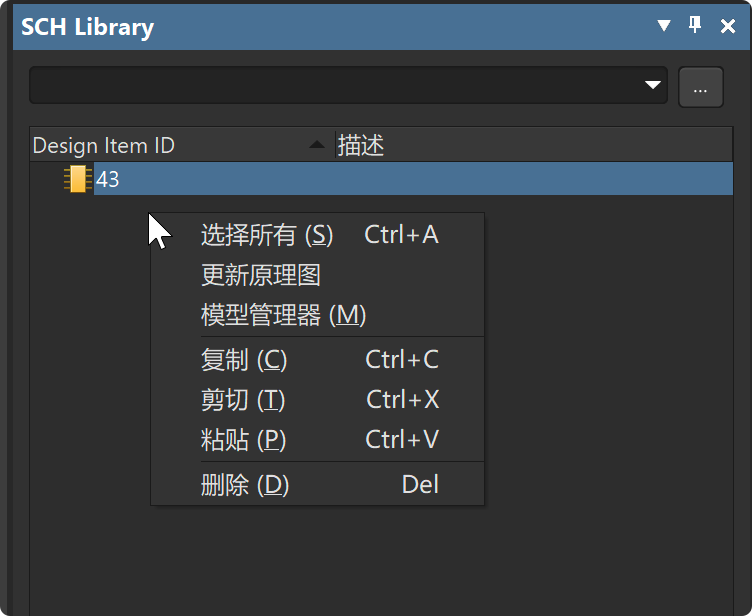Choose 更新原理图 from context menu
This screenshot has height=616, width=752.
point(261,275)
